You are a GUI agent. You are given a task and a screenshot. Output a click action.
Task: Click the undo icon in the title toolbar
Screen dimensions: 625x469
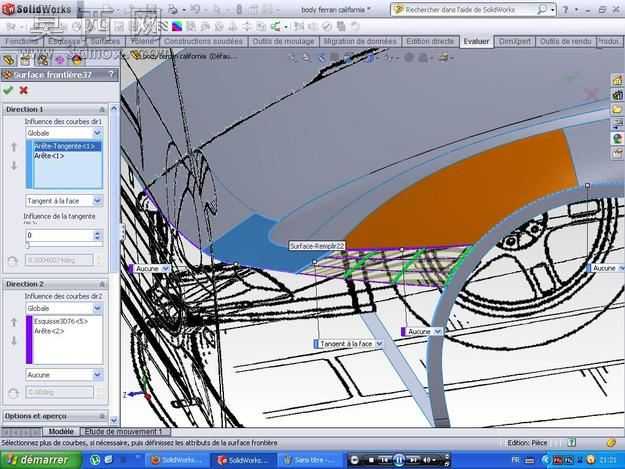[x=195, y=9]
